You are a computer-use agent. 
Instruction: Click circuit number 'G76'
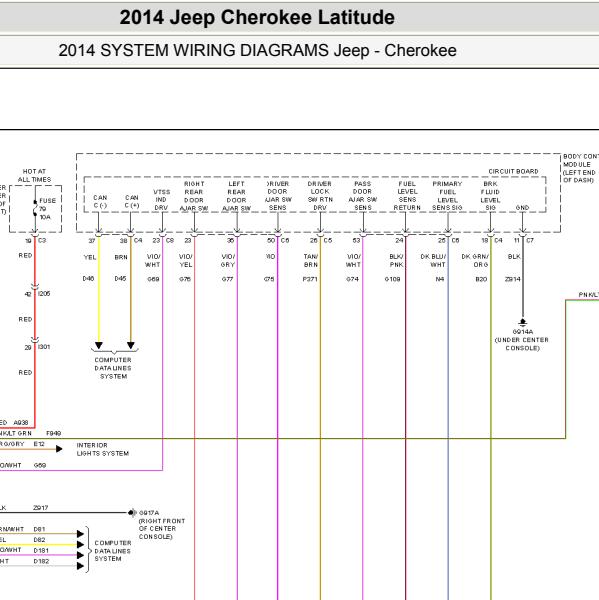pos(185,279)
